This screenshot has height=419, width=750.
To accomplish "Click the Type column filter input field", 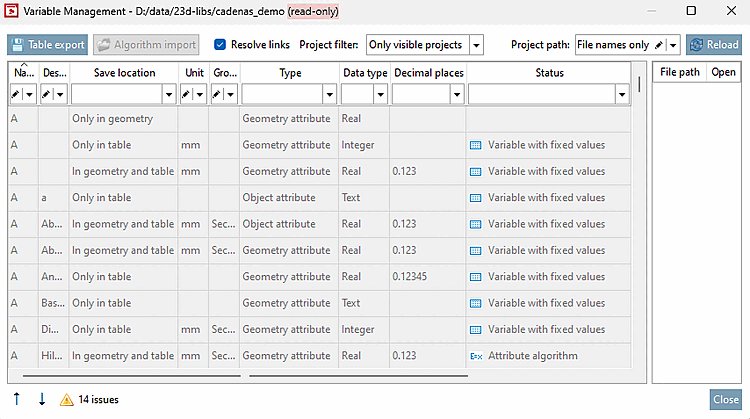I will pyautogui.click(x=283, y=94).
